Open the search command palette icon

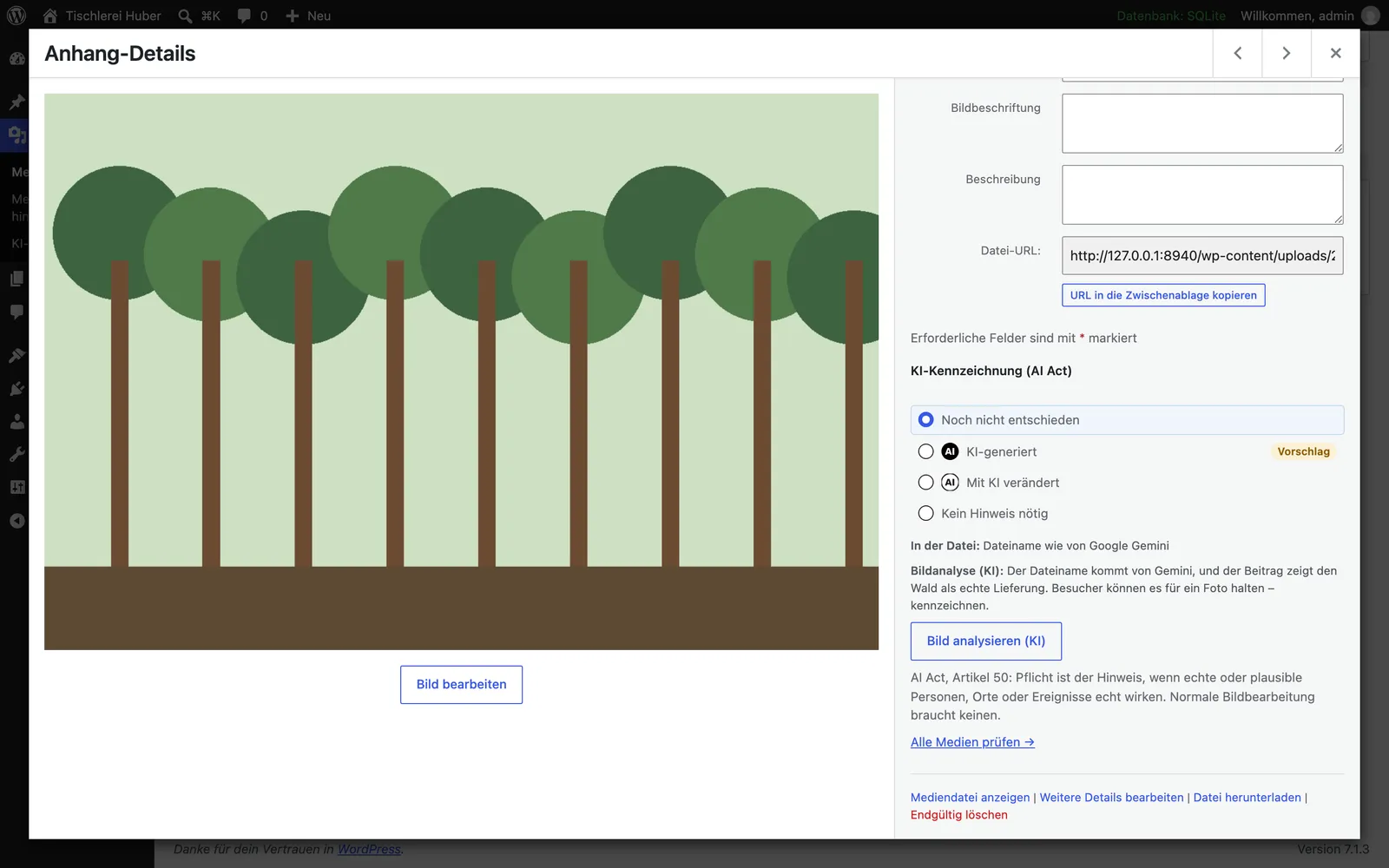click(185, 16)
